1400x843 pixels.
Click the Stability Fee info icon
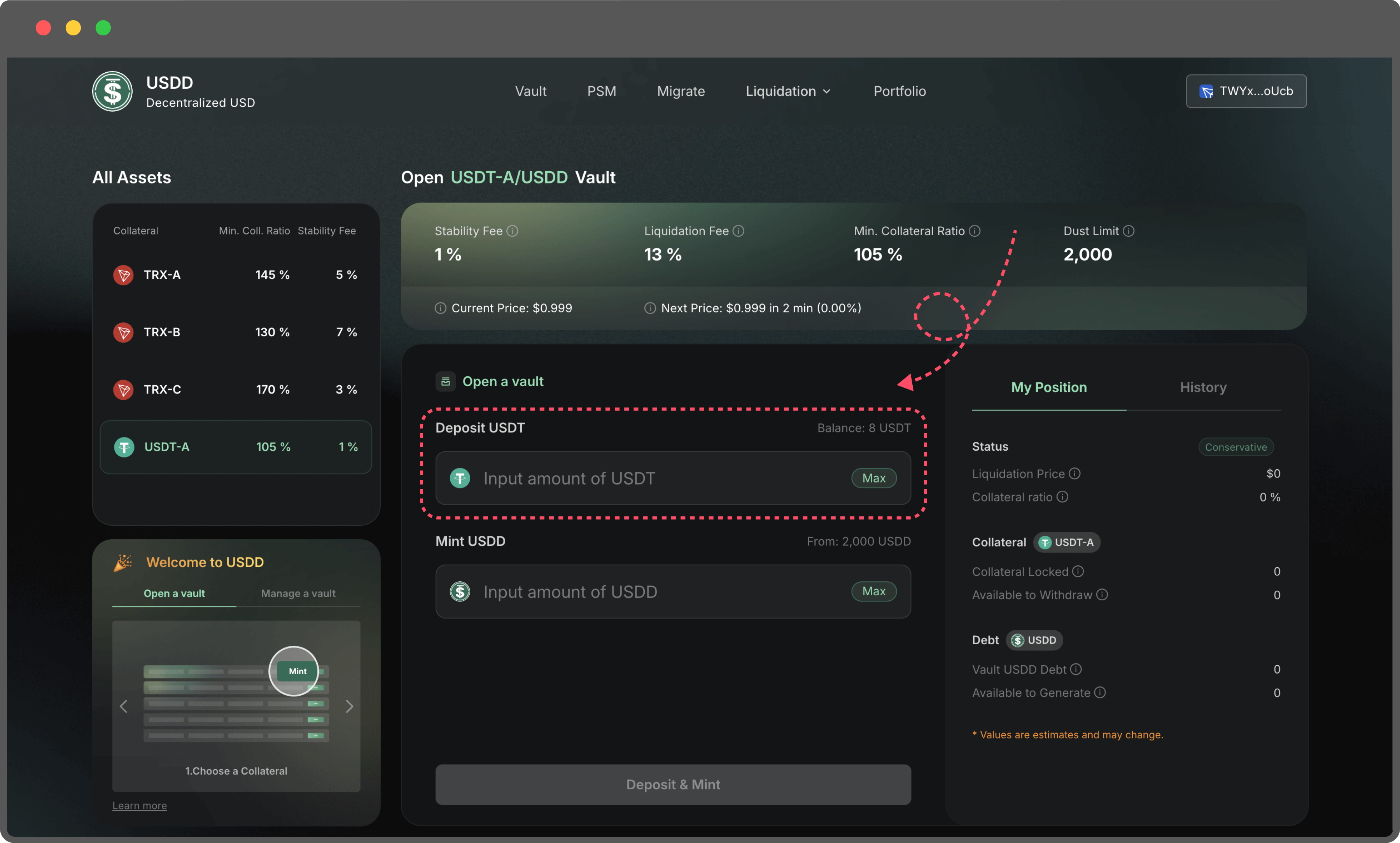coord(512,231)
